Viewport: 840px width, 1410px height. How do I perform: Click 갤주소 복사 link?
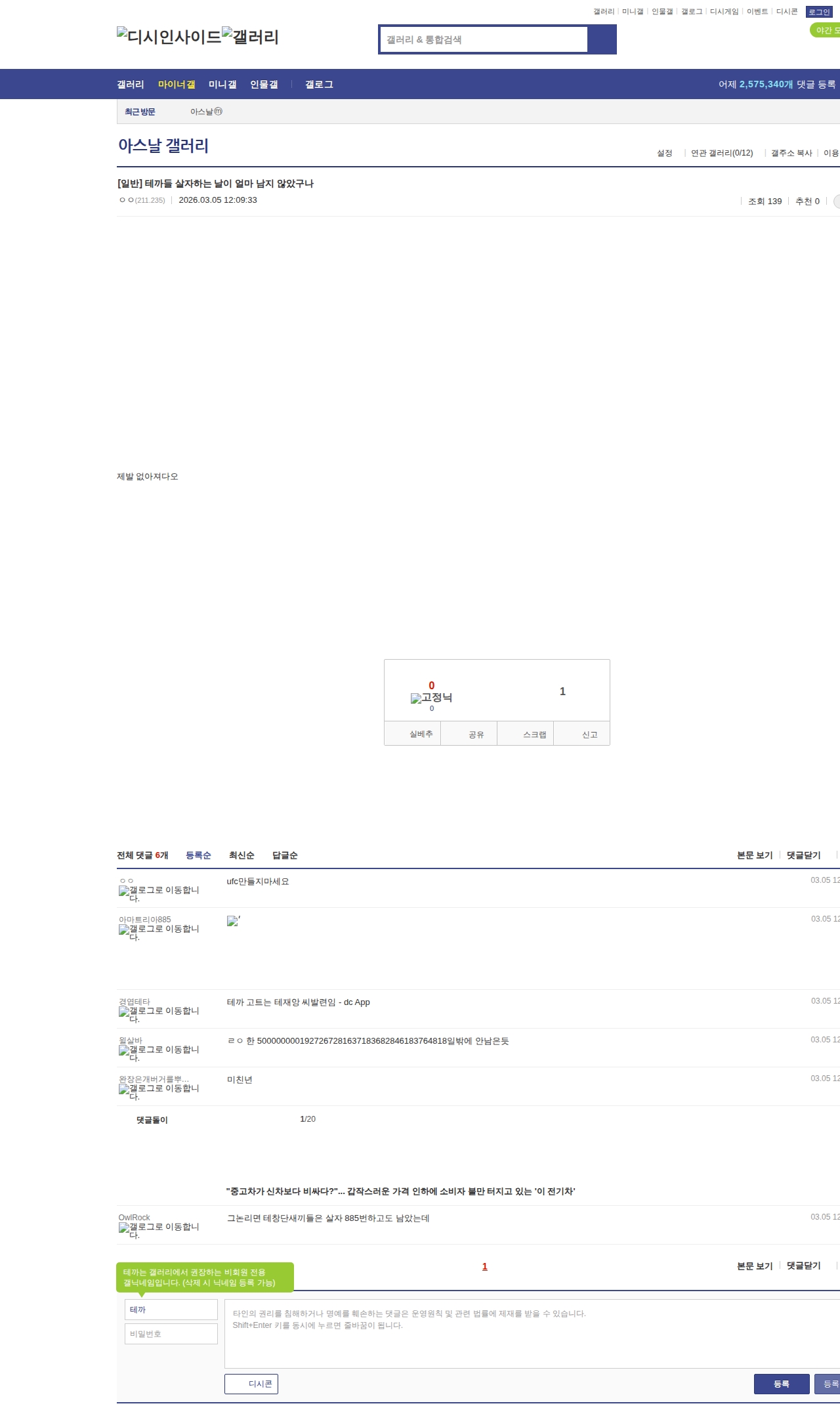tap(791, 153)
